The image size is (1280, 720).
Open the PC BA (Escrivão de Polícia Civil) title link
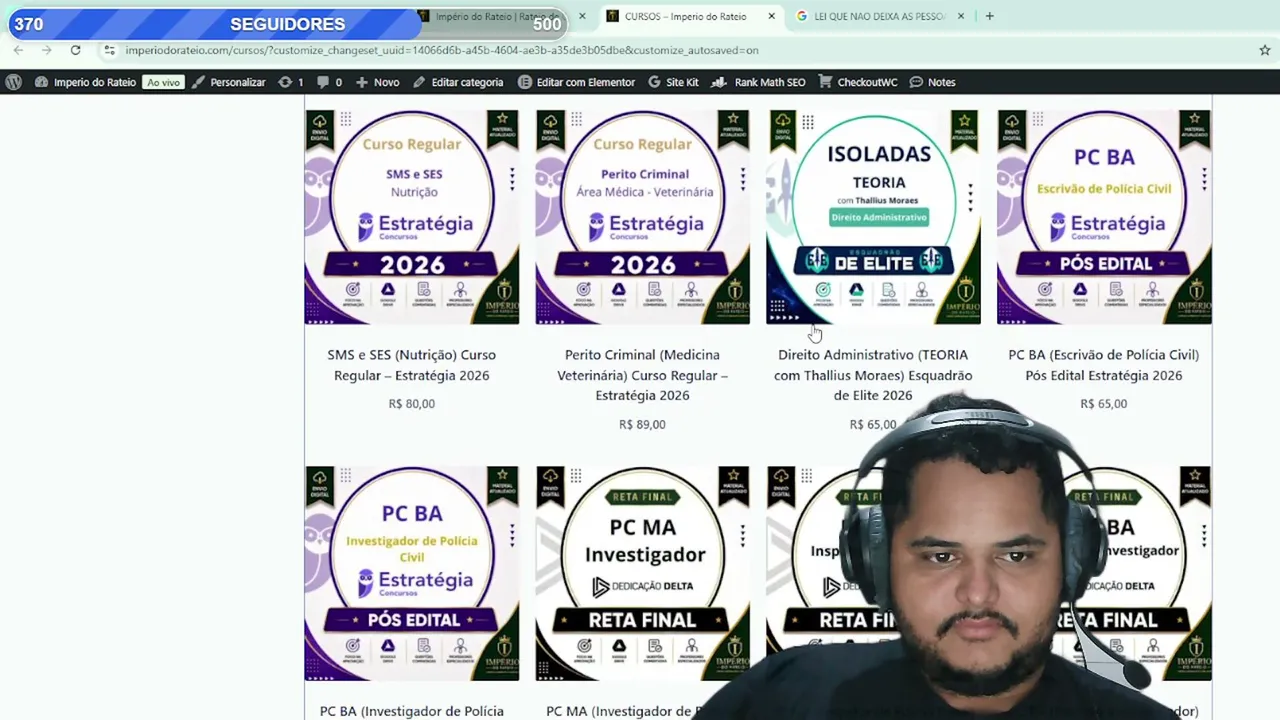tap(1104, 365)
